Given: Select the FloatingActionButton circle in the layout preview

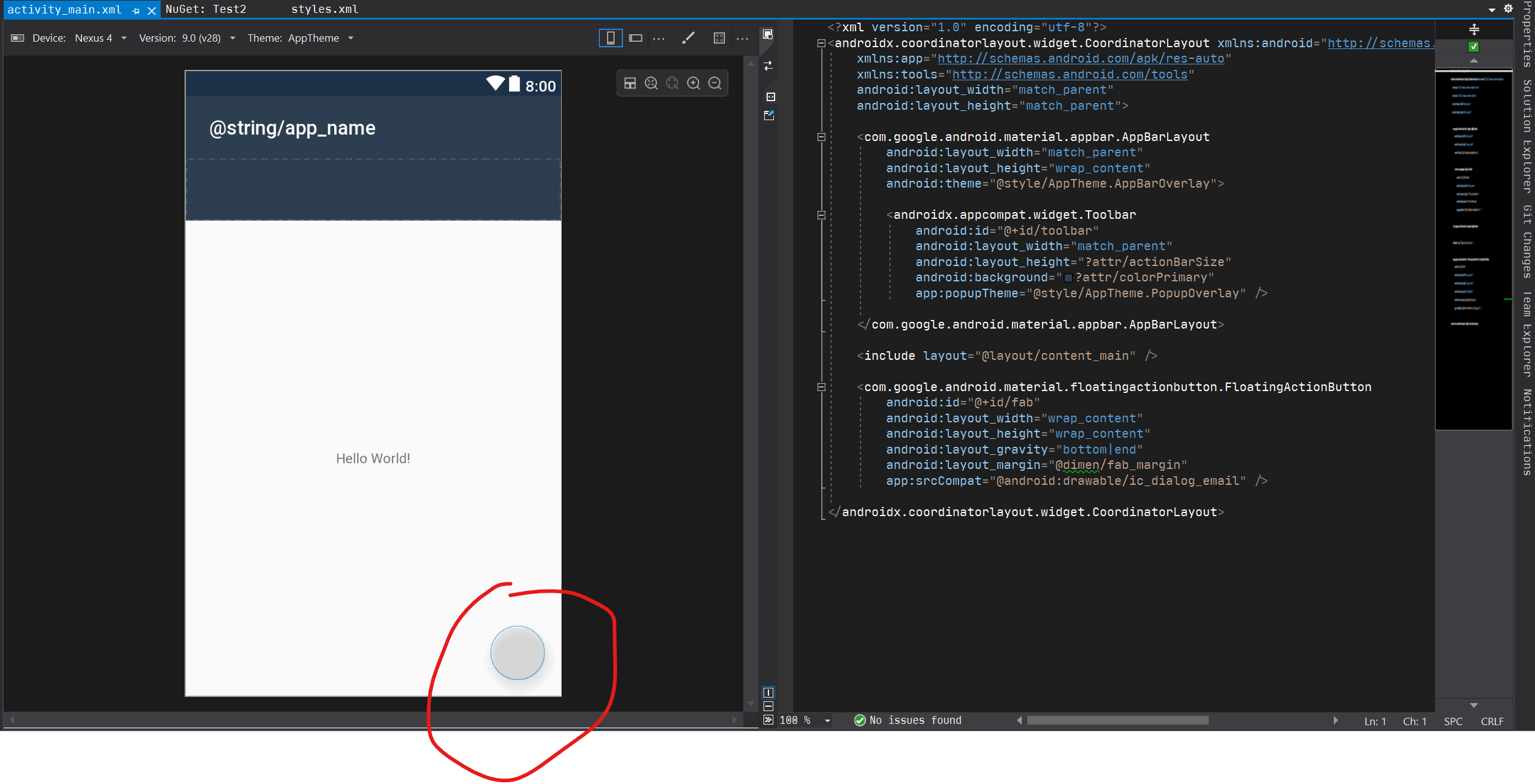Looking at the screenshot, I should [x=517, y=652].
